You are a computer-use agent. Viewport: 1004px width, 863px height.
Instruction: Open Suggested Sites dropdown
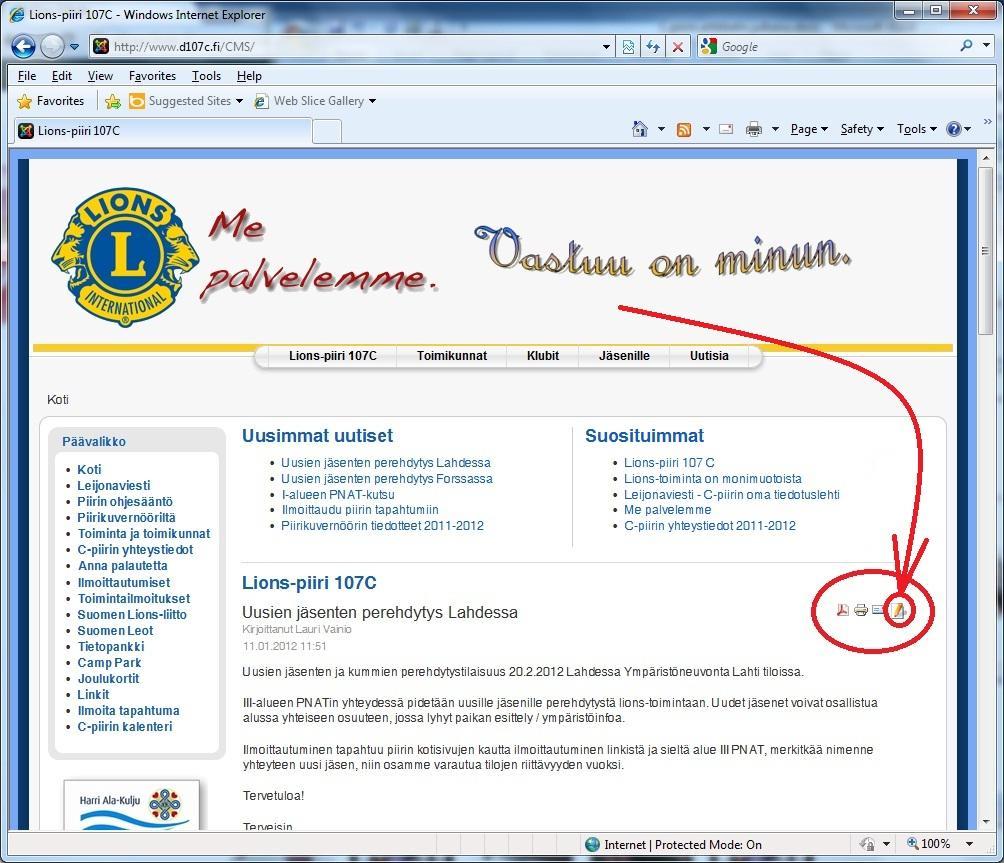click(186, 101)
